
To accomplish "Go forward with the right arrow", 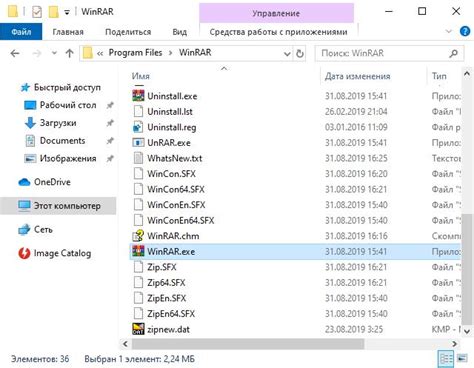I will pyautogui.click(x=37, y=53).
